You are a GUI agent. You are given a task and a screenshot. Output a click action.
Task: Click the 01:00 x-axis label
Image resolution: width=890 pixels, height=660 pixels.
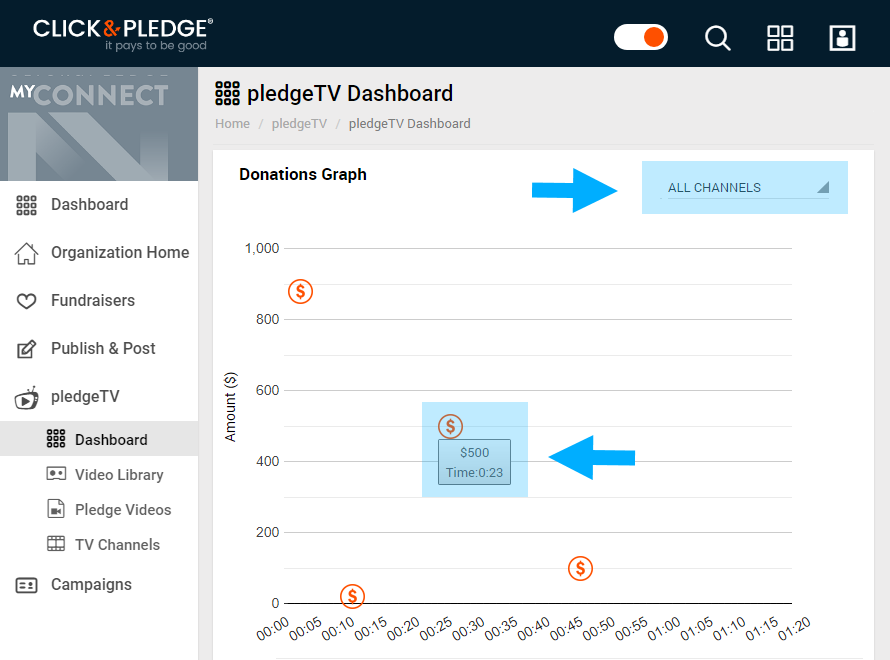point(664,628)
